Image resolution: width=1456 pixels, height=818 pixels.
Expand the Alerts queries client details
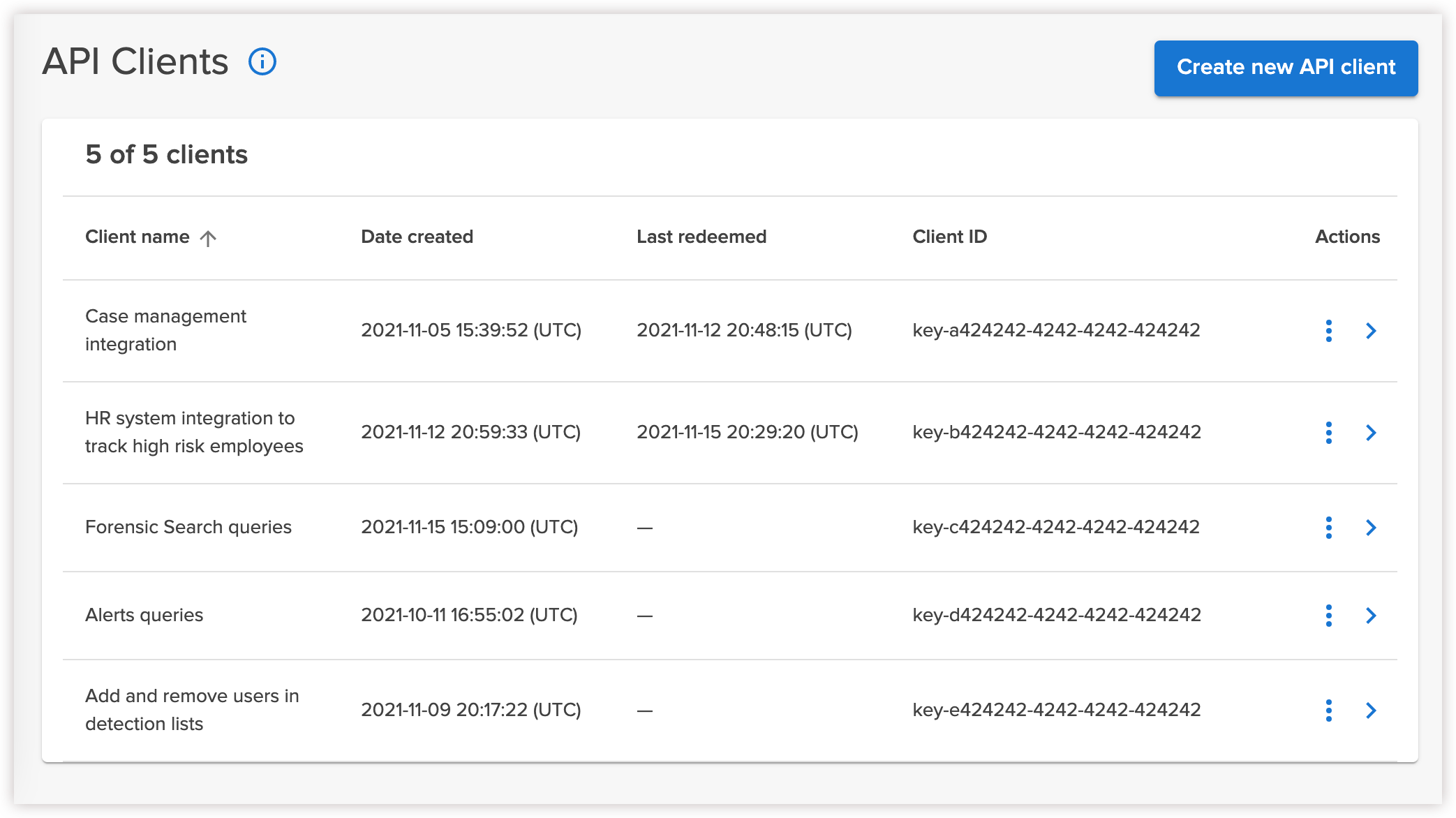[x=1372, y=616]
